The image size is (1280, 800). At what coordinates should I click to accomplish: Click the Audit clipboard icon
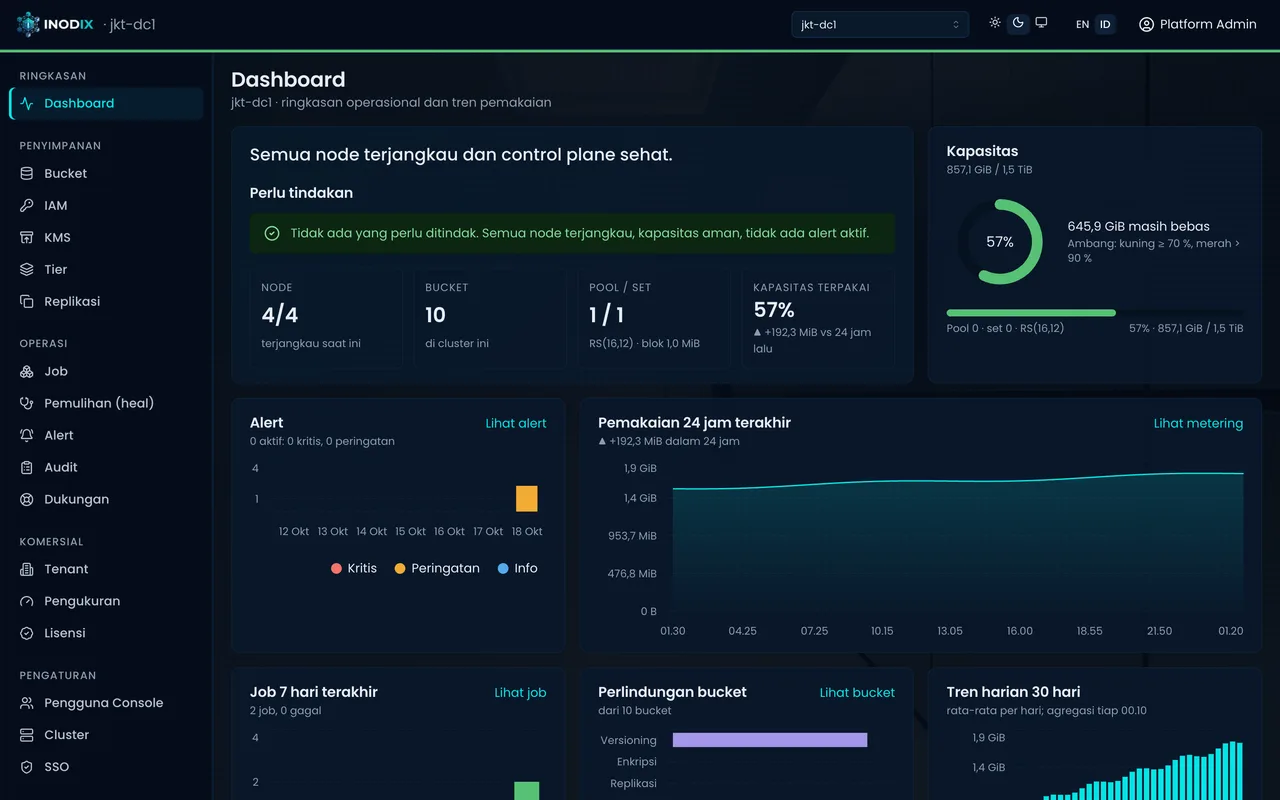click(x=27, y=467)
